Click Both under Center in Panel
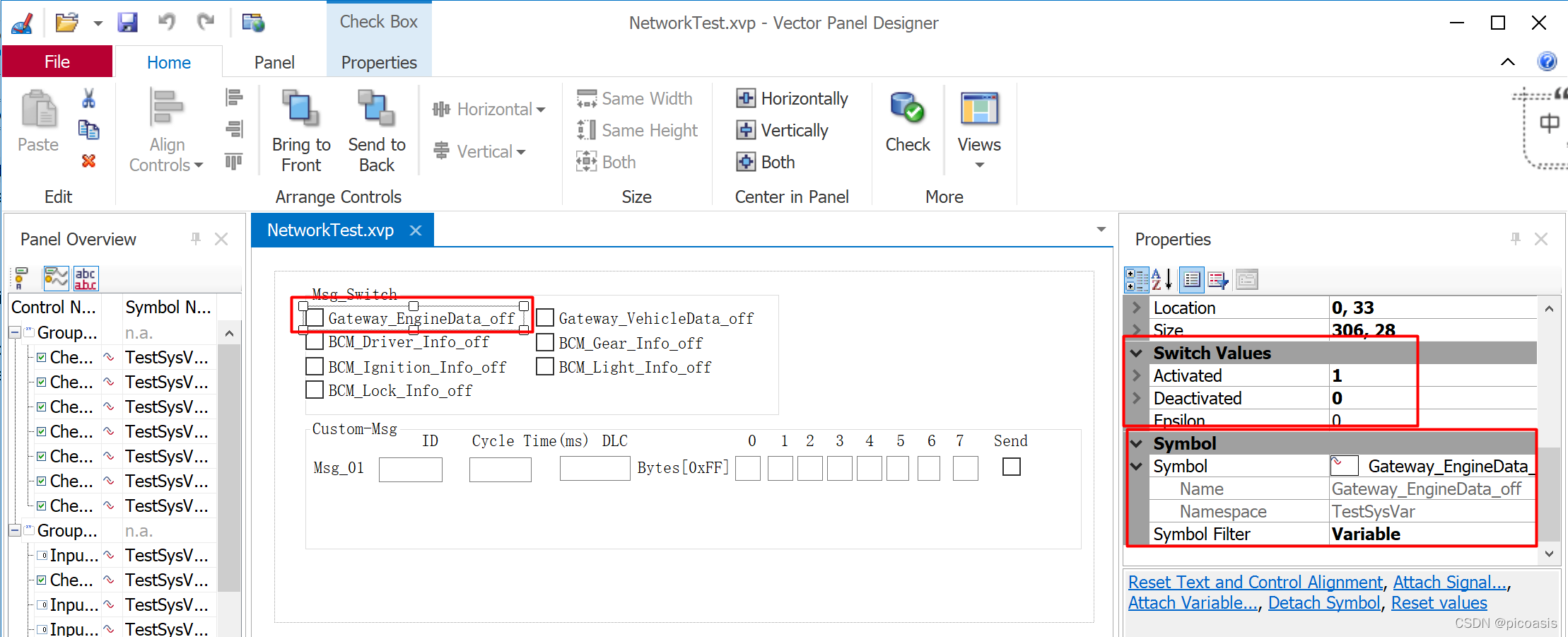Image resolution: width=1568 pixels, height=637 pixels. [x=766, y=162]
